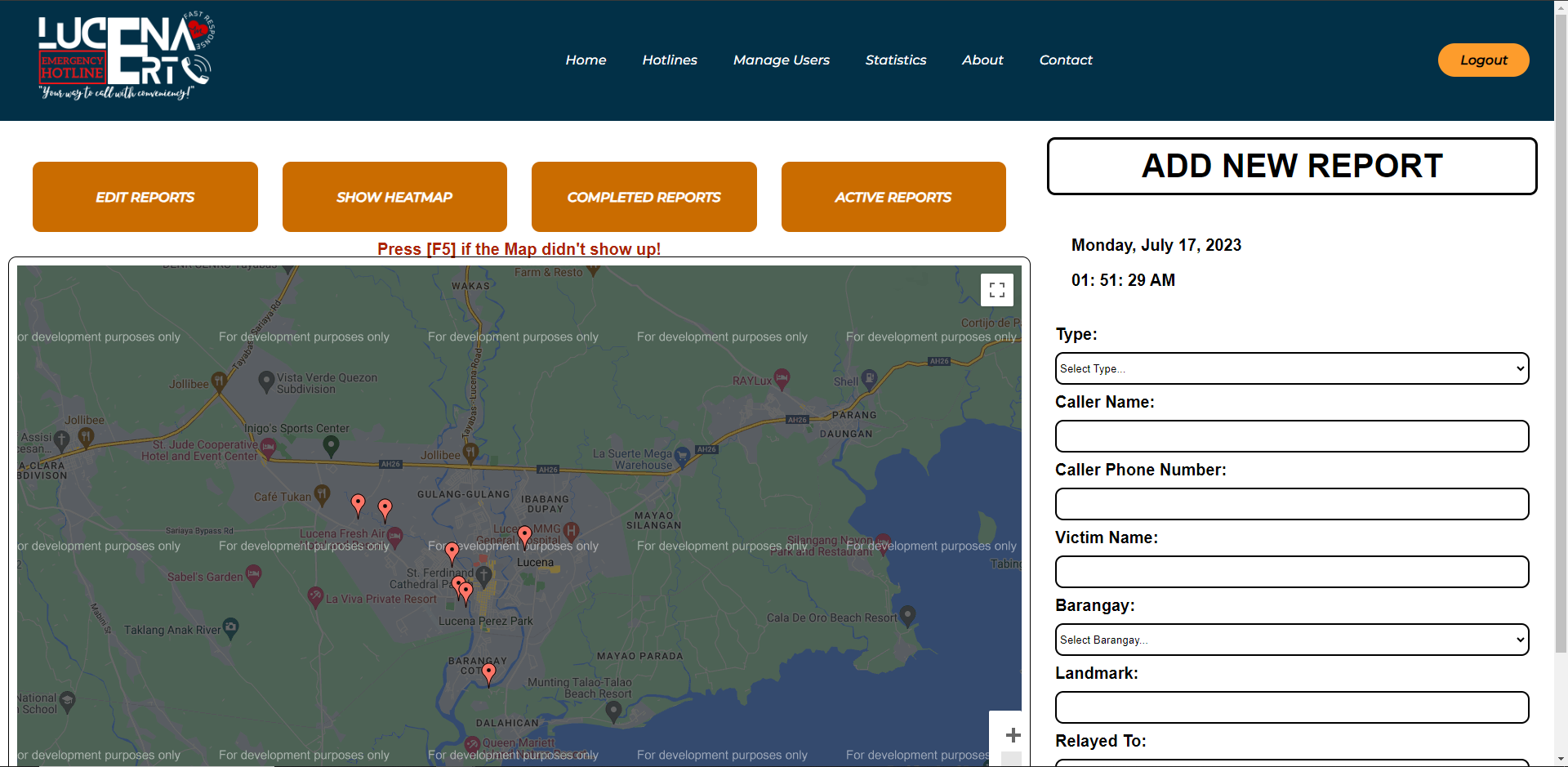The image size is (1568, 767).
Task: Open the Hotlines page
Action: (669, 60)
